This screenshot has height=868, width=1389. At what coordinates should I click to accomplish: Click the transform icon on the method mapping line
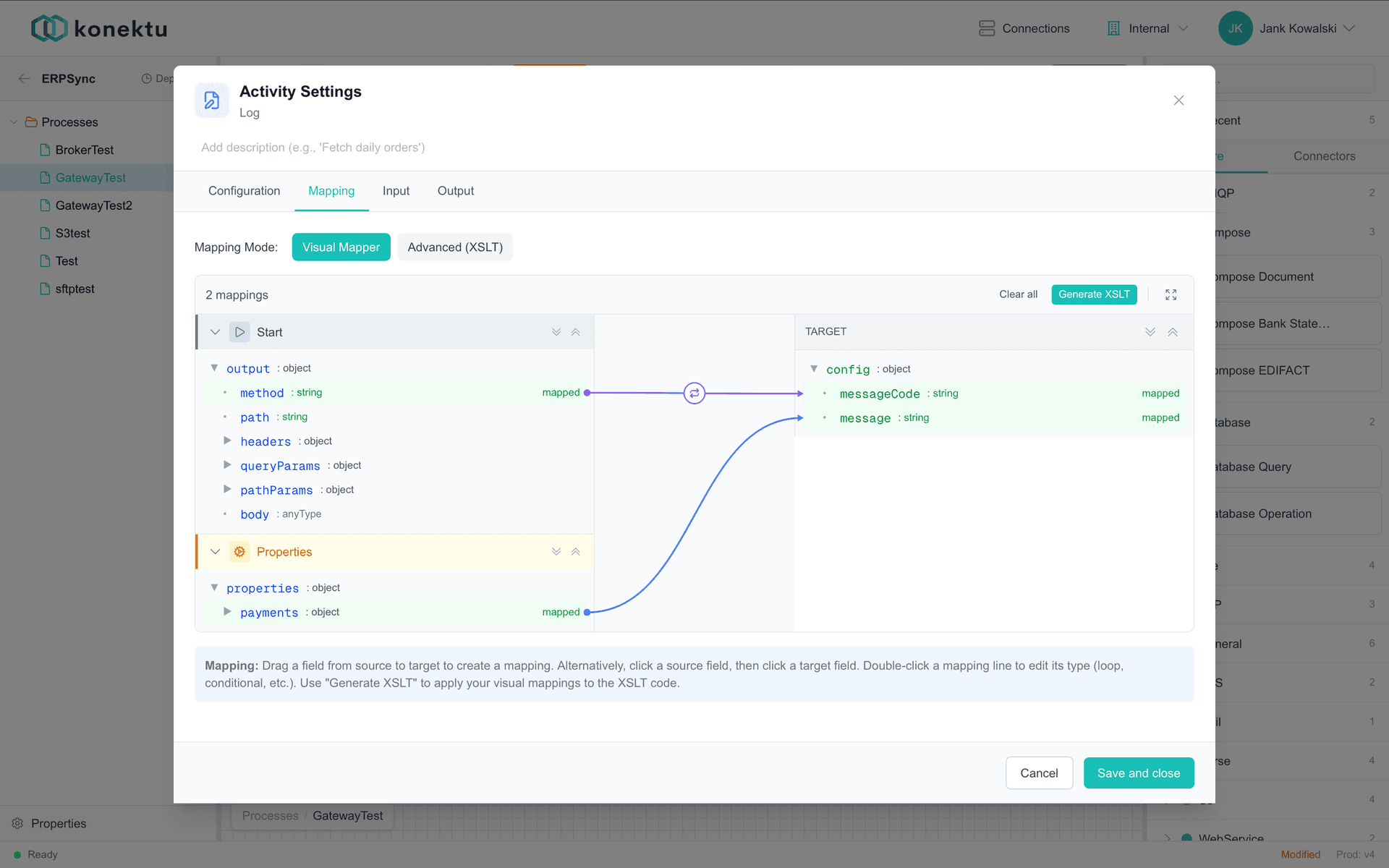[x=694, y=393]
